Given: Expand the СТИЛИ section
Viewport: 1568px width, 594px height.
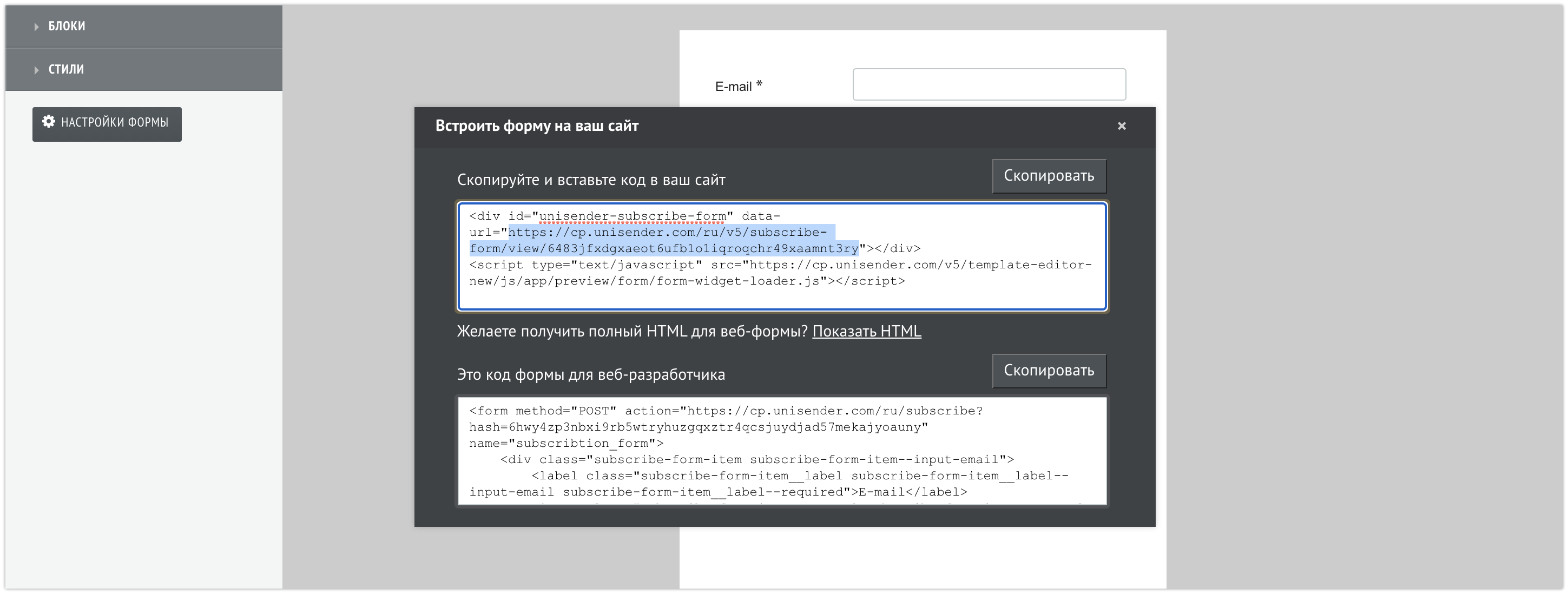Looking at the screenshot, I should tap(144, 69).
